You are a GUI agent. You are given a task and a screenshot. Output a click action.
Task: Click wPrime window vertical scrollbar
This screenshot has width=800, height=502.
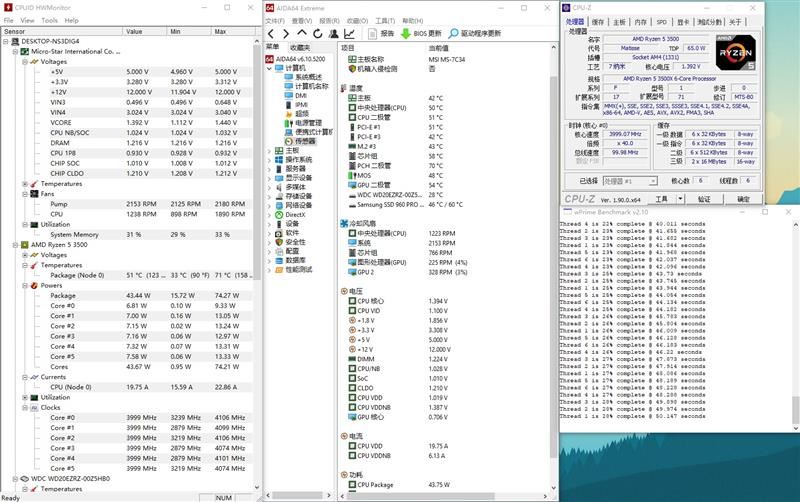[796, 410]
